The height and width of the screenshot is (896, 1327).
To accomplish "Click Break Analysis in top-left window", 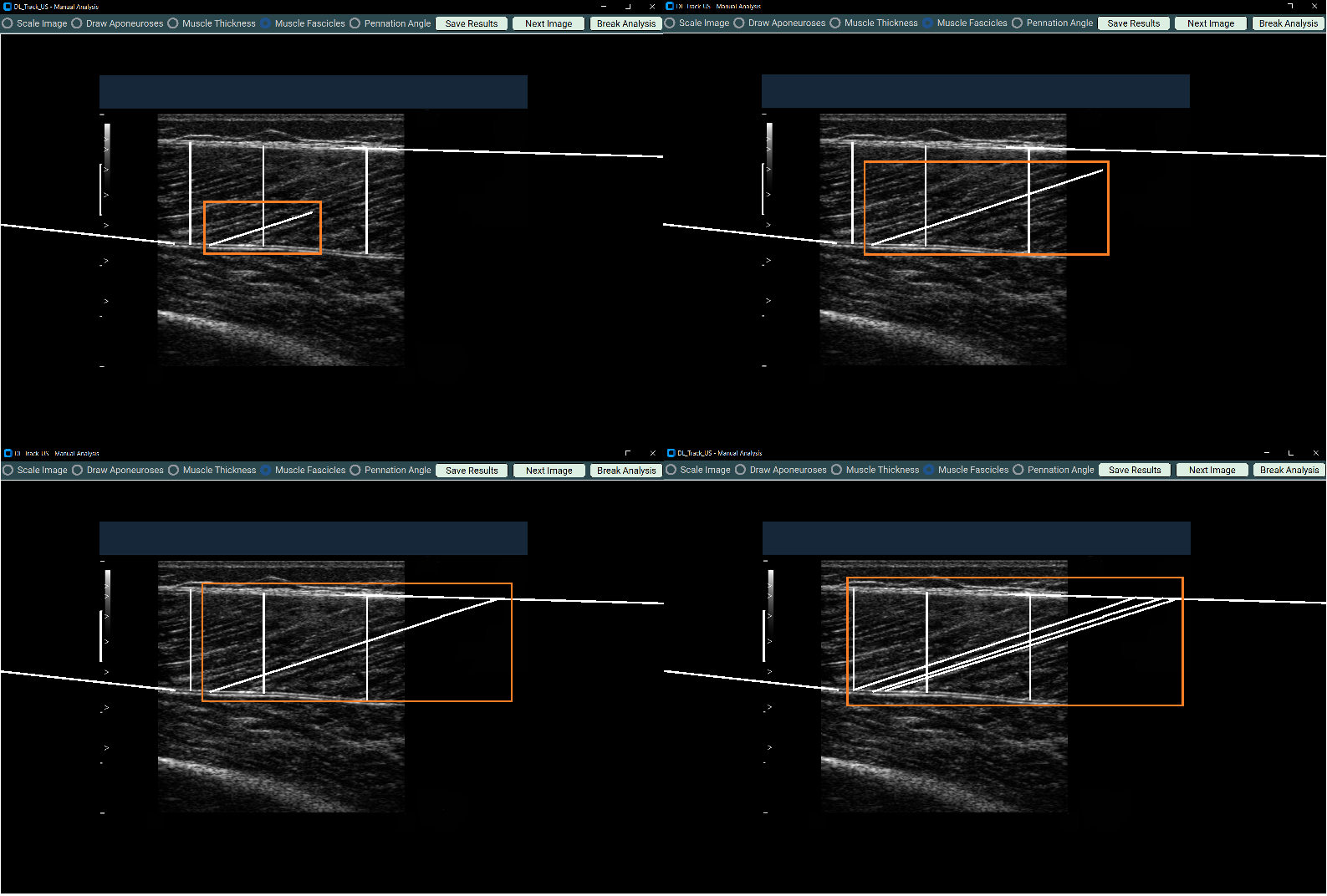I will tap(625, 23).
